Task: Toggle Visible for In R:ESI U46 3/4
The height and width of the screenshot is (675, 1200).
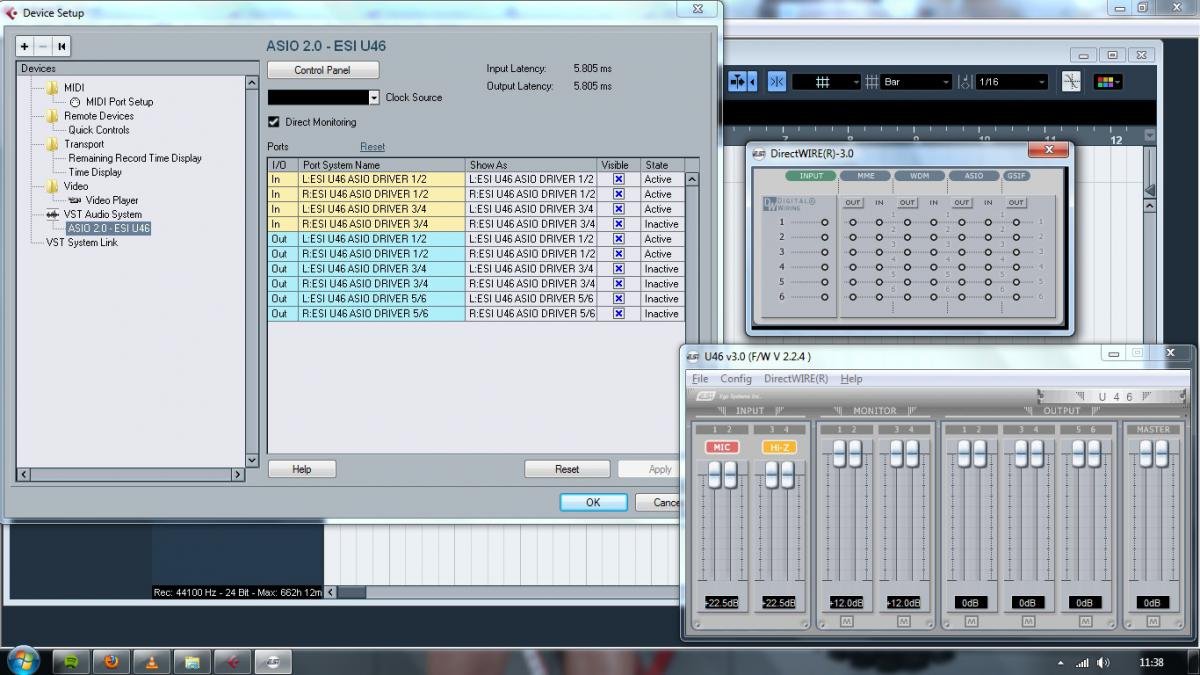Action: pos(619,224)
